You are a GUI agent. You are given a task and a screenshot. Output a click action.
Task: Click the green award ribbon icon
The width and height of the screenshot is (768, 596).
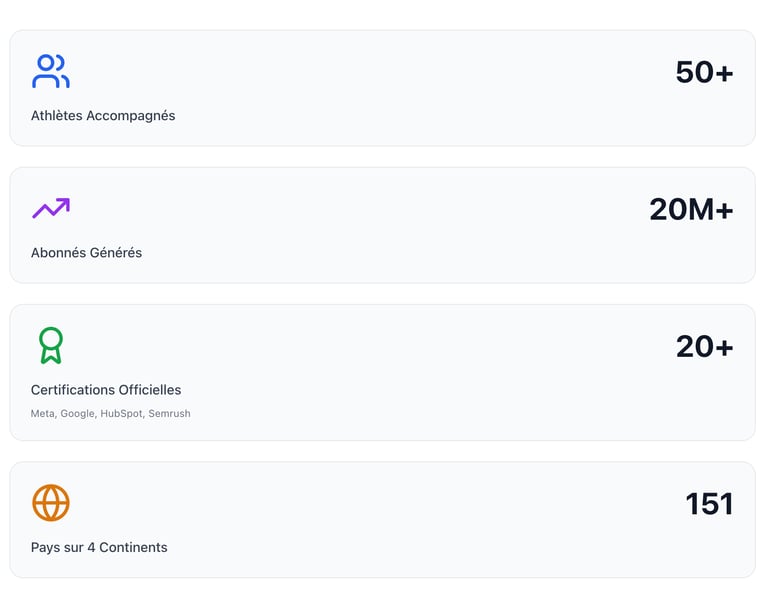pos(50,346)
